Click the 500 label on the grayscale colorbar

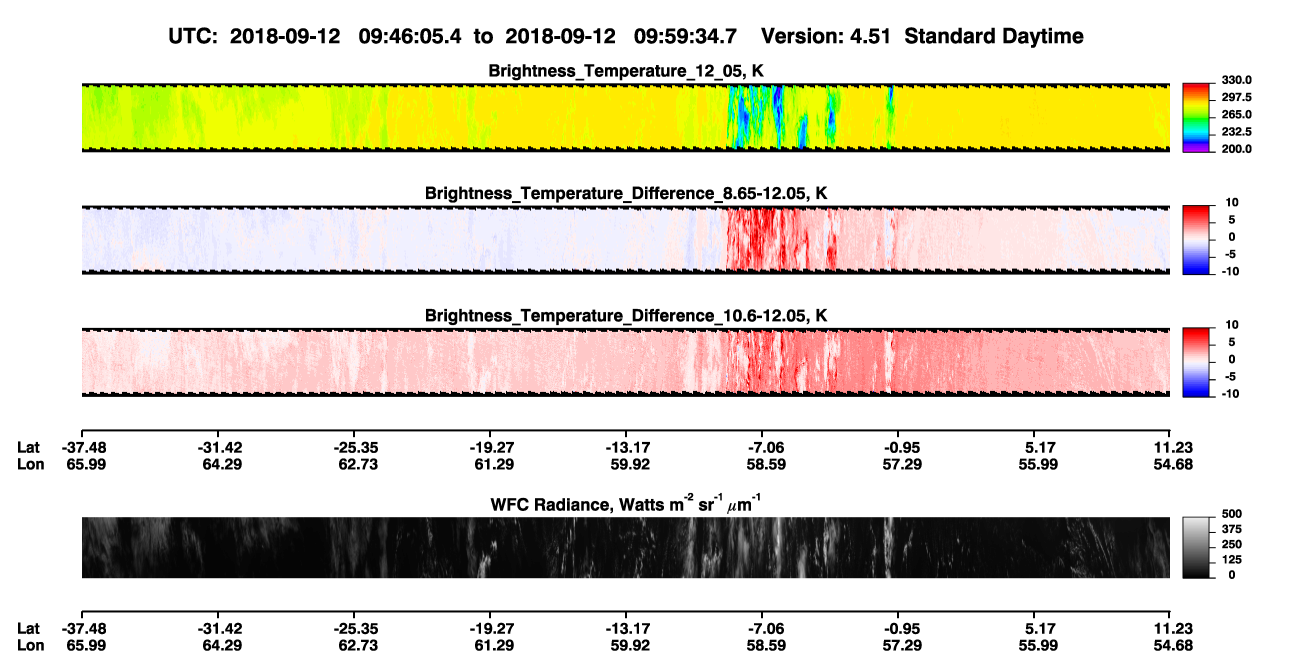(1233, 514)
